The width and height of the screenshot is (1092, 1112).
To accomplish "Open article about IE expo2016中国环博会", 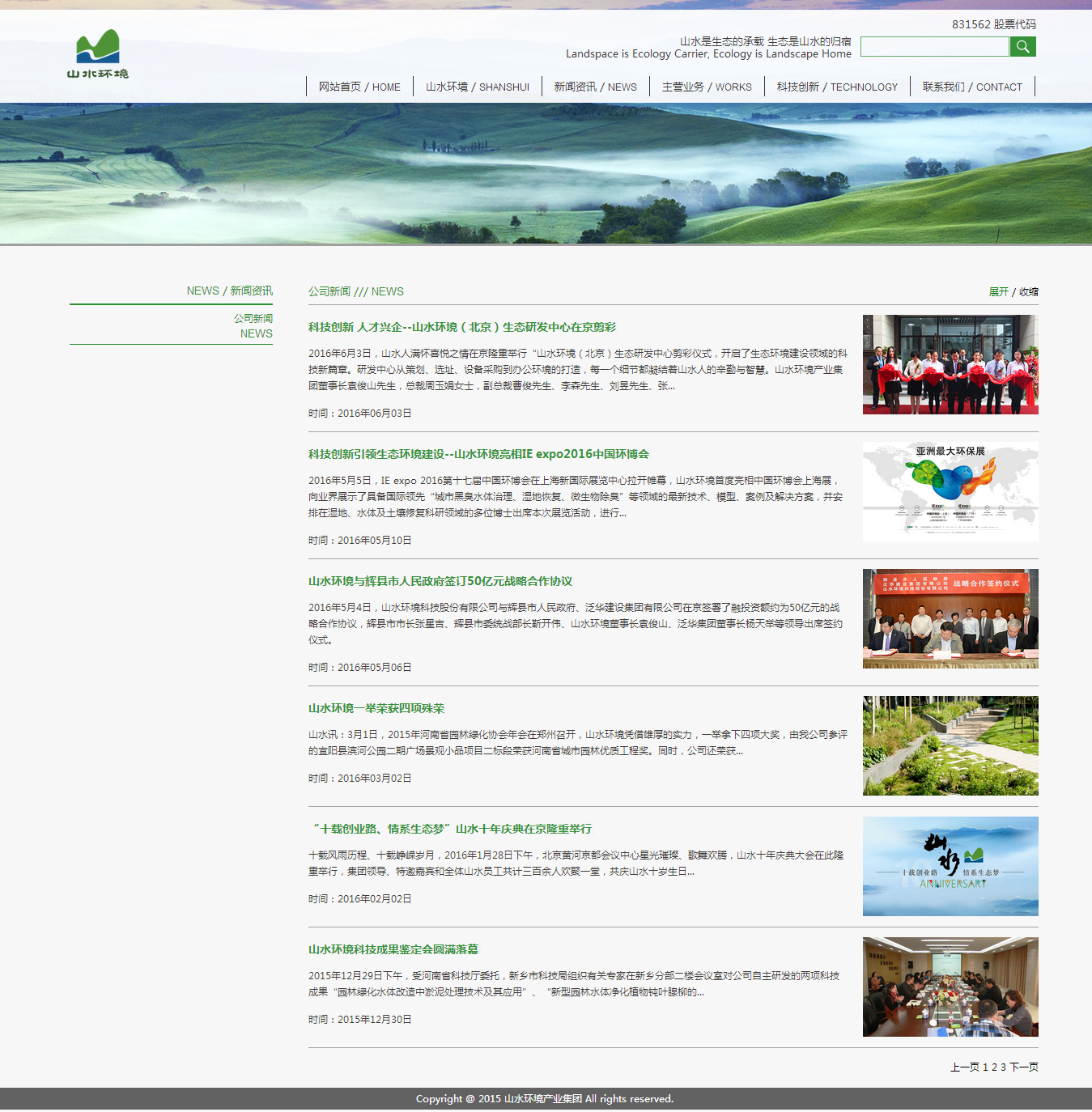I will pyautogui.click(x=478, y=454).
